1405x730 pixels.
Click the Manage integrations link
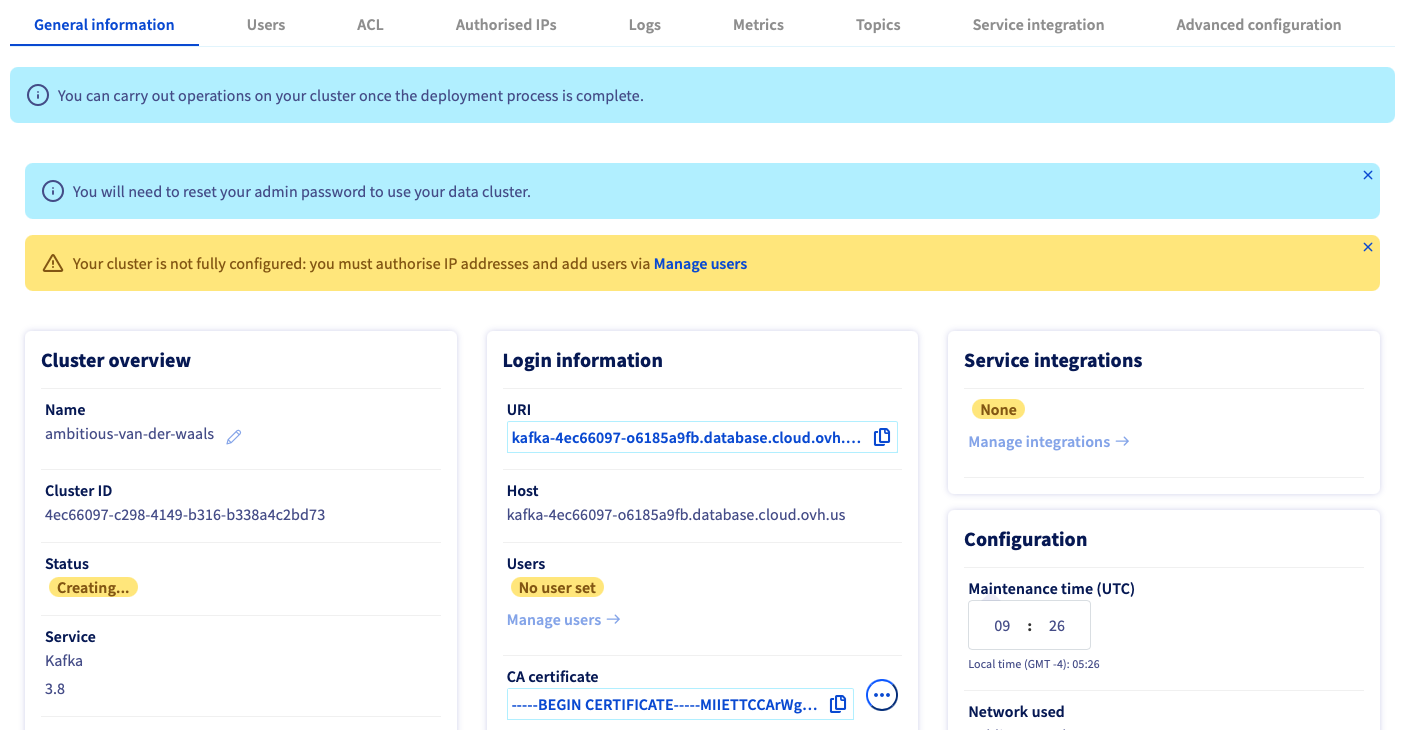[x=1049, y=442]
